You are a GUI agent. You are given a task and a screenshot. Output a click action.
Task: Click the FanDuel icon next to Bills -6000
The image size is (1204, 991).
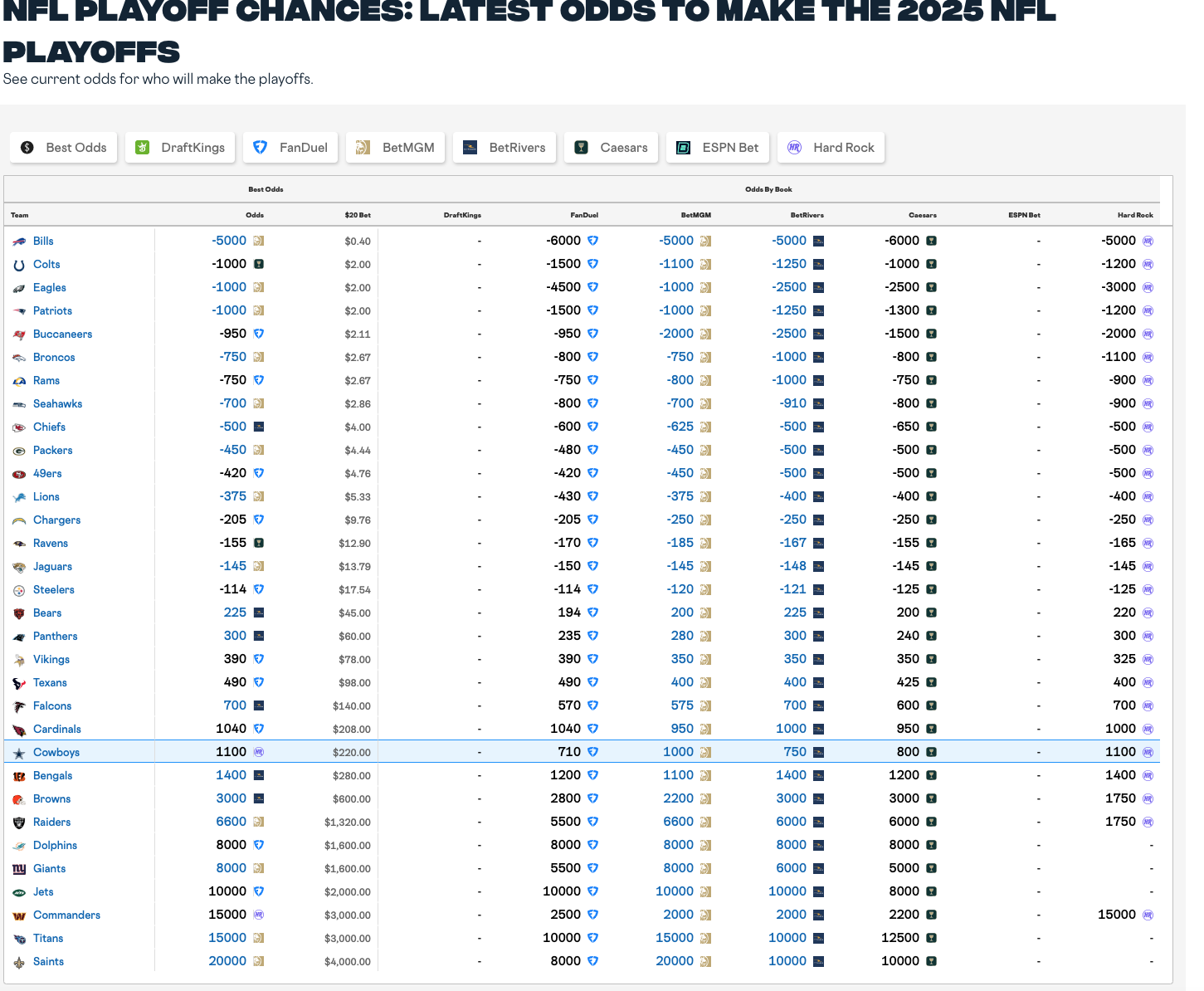coord(592,241)
